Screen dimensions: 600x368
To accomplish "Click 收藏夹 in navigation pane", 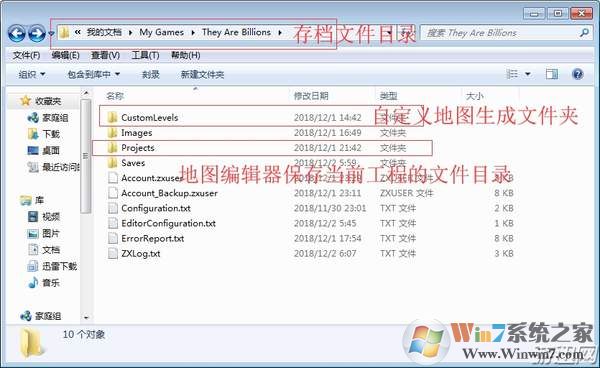I will click(48, 101).
